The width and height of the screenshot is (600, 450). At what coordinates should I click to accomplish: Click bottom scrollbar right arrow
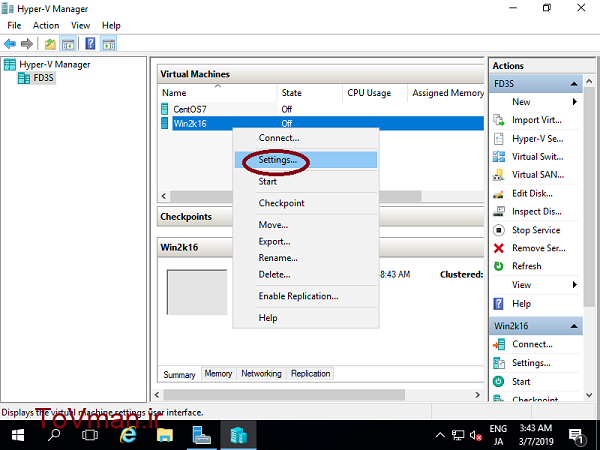click(x=477, y=395)
